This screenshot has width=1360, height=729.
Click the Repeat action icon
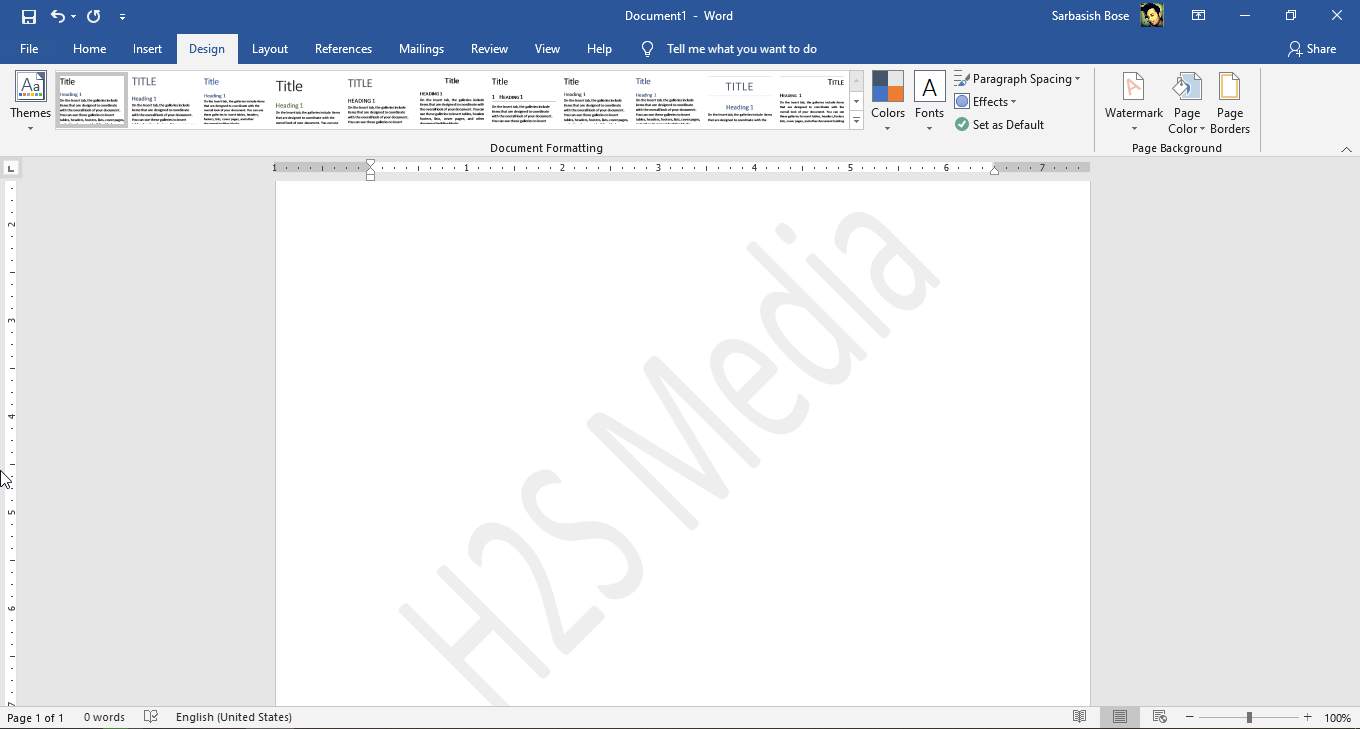pos(94,16)
